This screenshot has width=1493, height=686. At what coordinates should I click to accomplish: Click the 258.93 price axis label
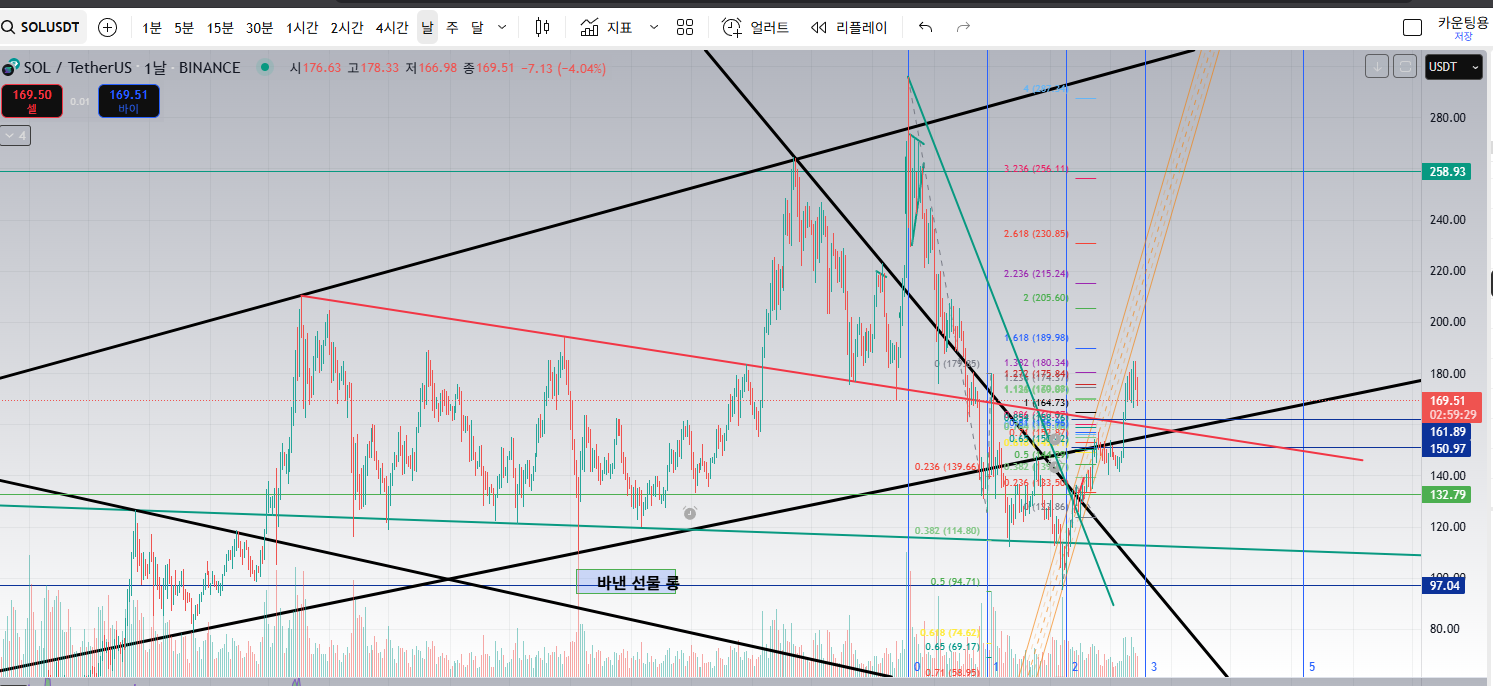click(x=1445, y=172)
